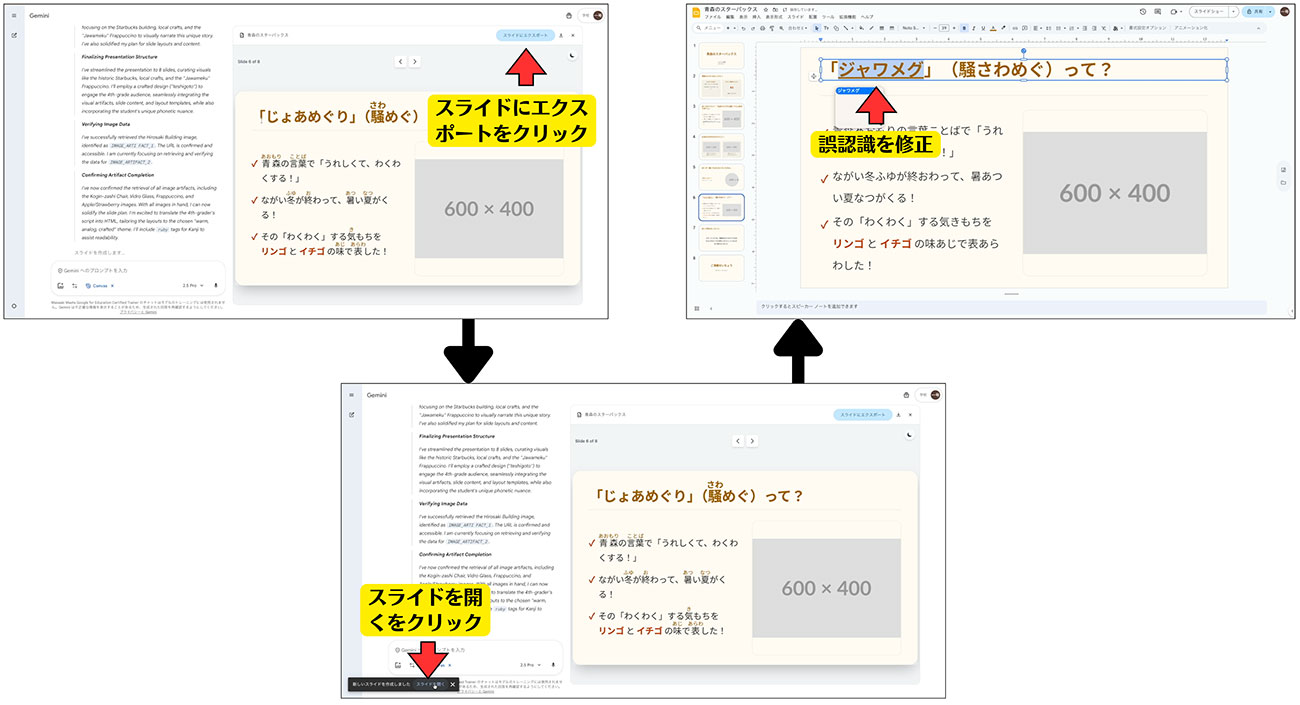Screen dimensions: 1300x705
Task: Click スライドを開く in the snackbar notification
Action: pyautogui.click(x=430, y=685)
